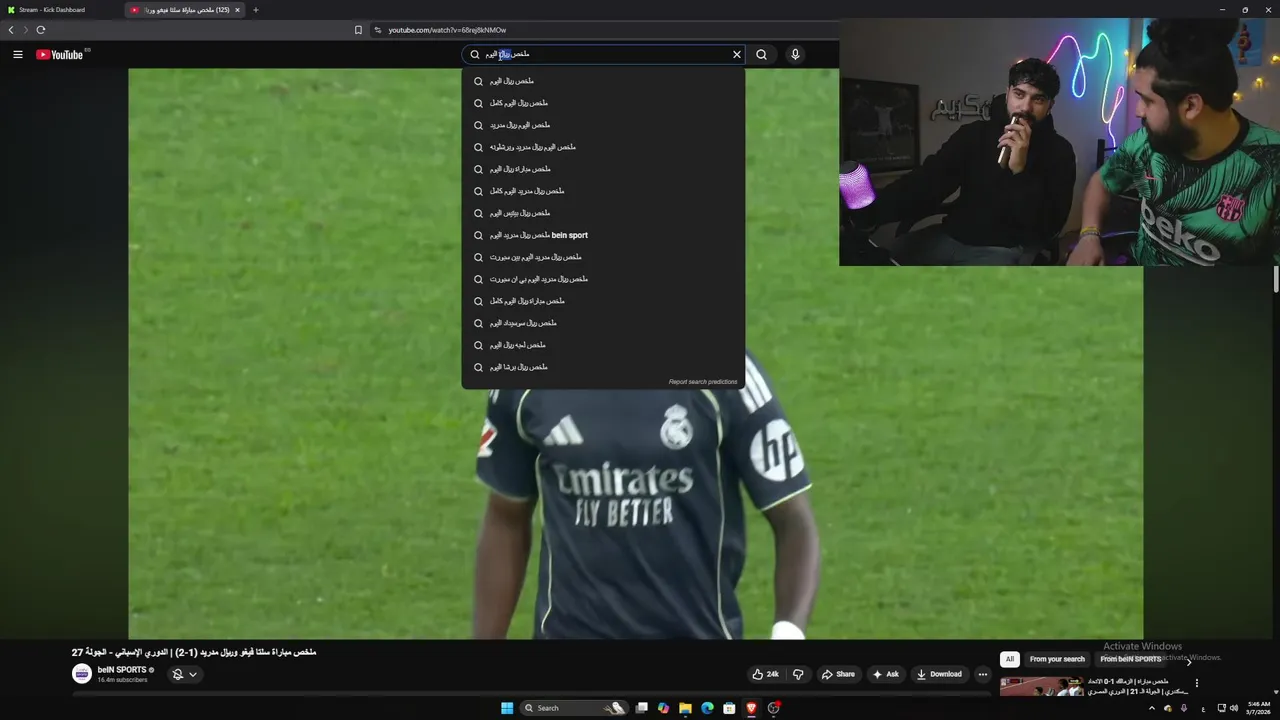Click the Share button
The width and height of the screenshot is (1280, 720).
(838, 674)
